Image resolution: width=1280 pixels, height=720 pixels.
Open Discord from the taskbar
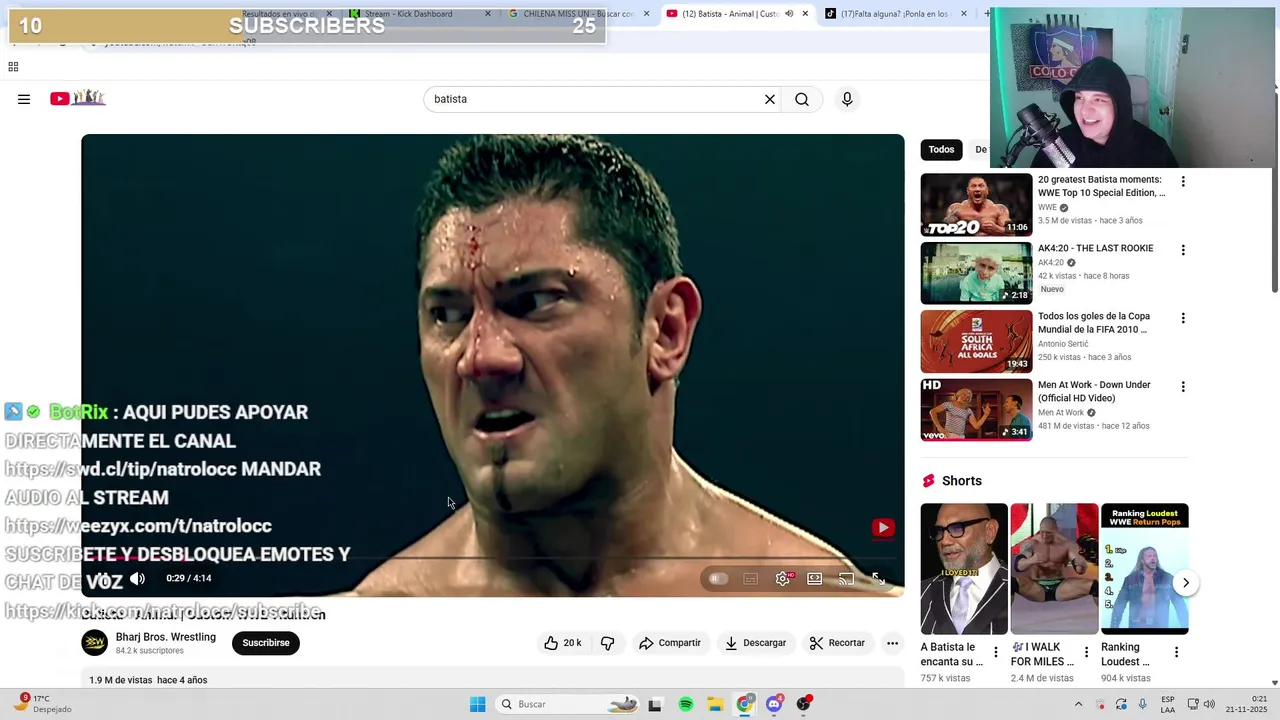(x=774, y=704)
